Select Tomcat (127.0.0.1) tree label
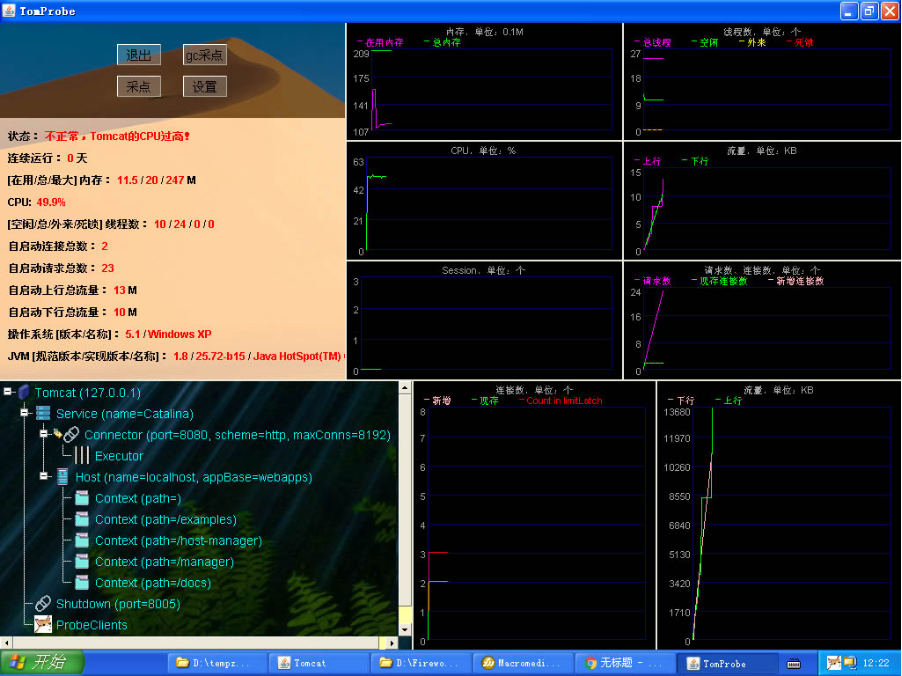This screenshot has width=902, height=676. [x=87, y=392]
